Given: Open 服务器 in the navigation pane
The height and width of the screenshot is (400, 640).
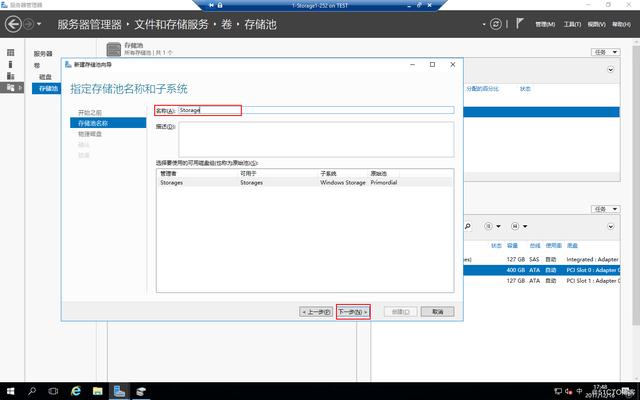Looking at the screenshot, I should (43, 53).
